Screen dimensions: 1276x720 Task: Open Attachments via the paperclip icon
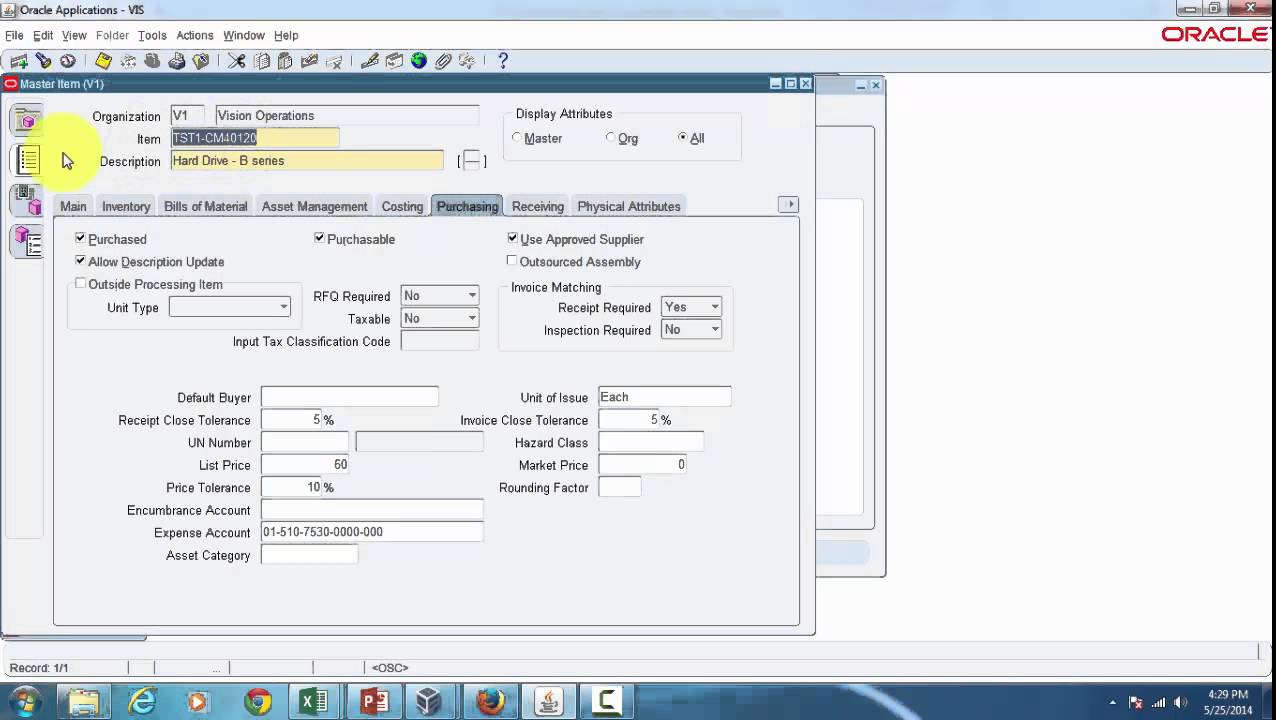tap(442, 61)
